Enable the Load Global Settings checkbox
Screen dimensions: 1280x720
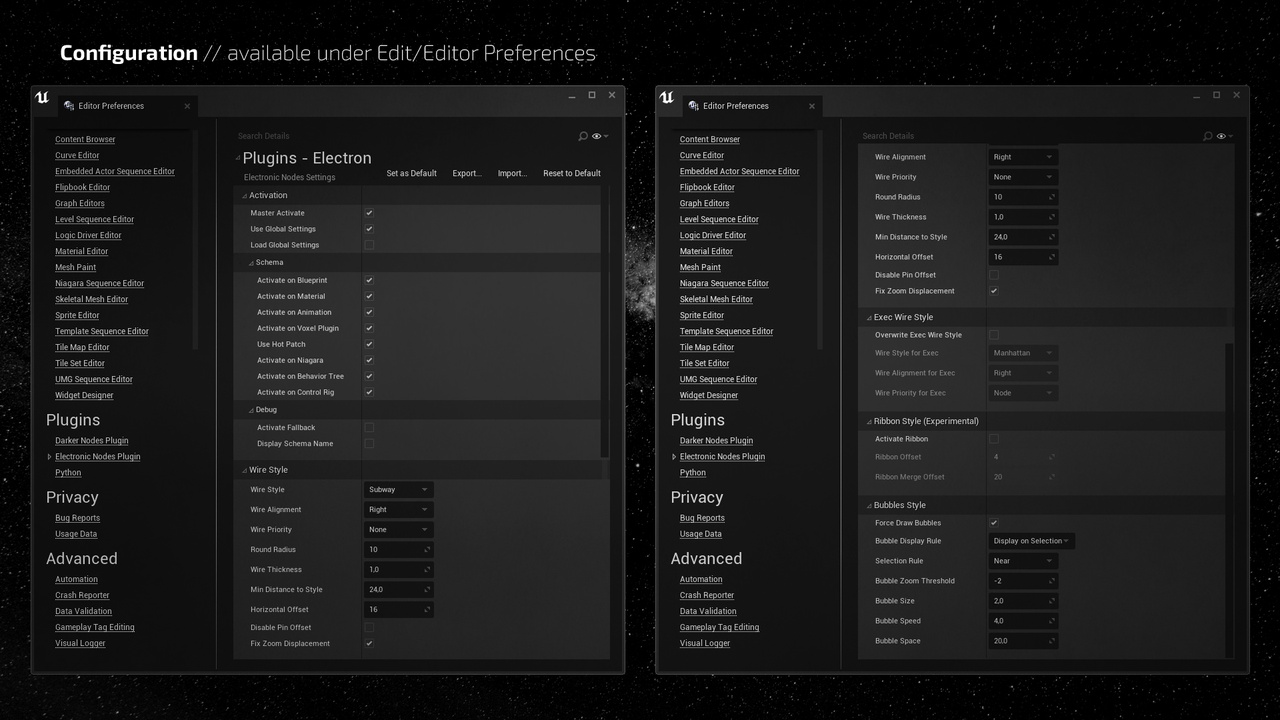(369, 245)
